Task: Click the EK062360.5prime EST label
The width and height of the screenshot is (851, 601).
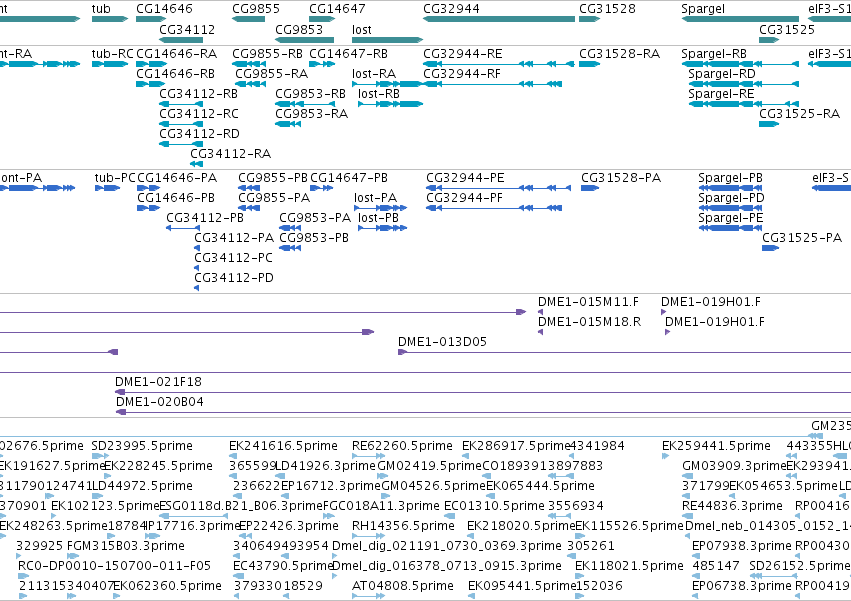Action: click(x=167, y=586)
